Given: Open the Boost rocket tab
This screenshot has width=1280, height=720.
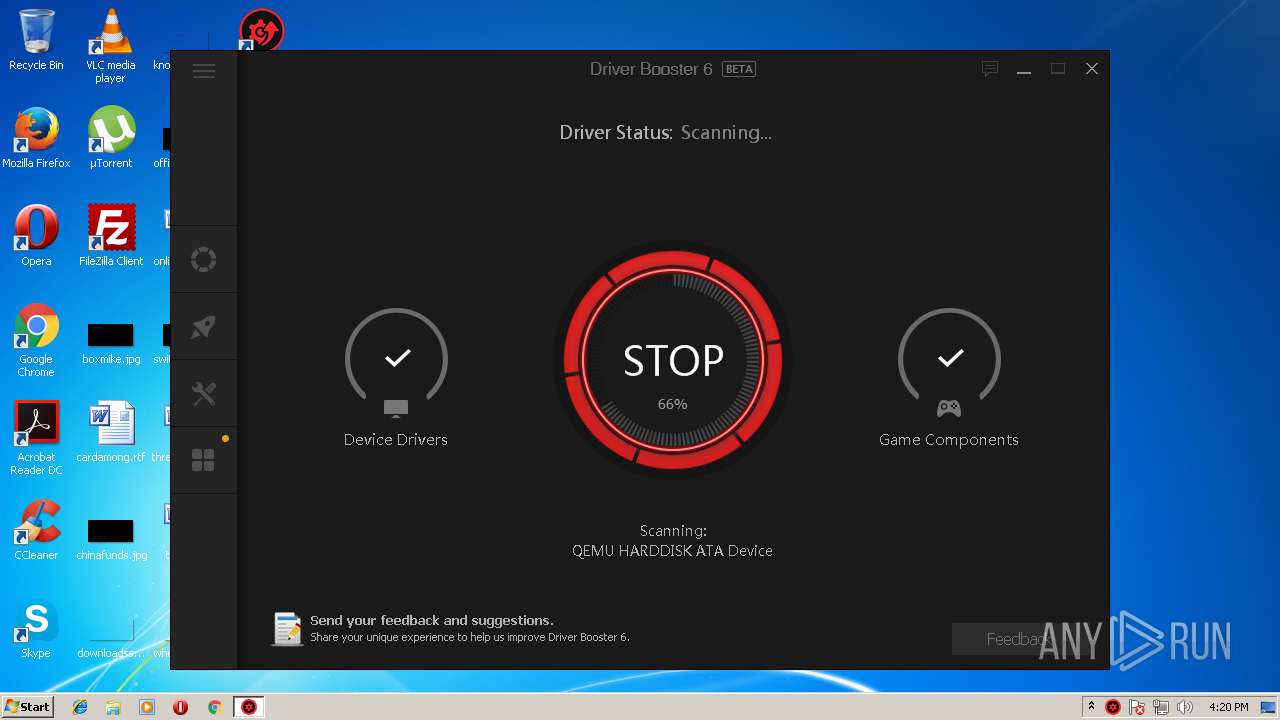Looking at the screenshot, I should (x=203, y=327).
